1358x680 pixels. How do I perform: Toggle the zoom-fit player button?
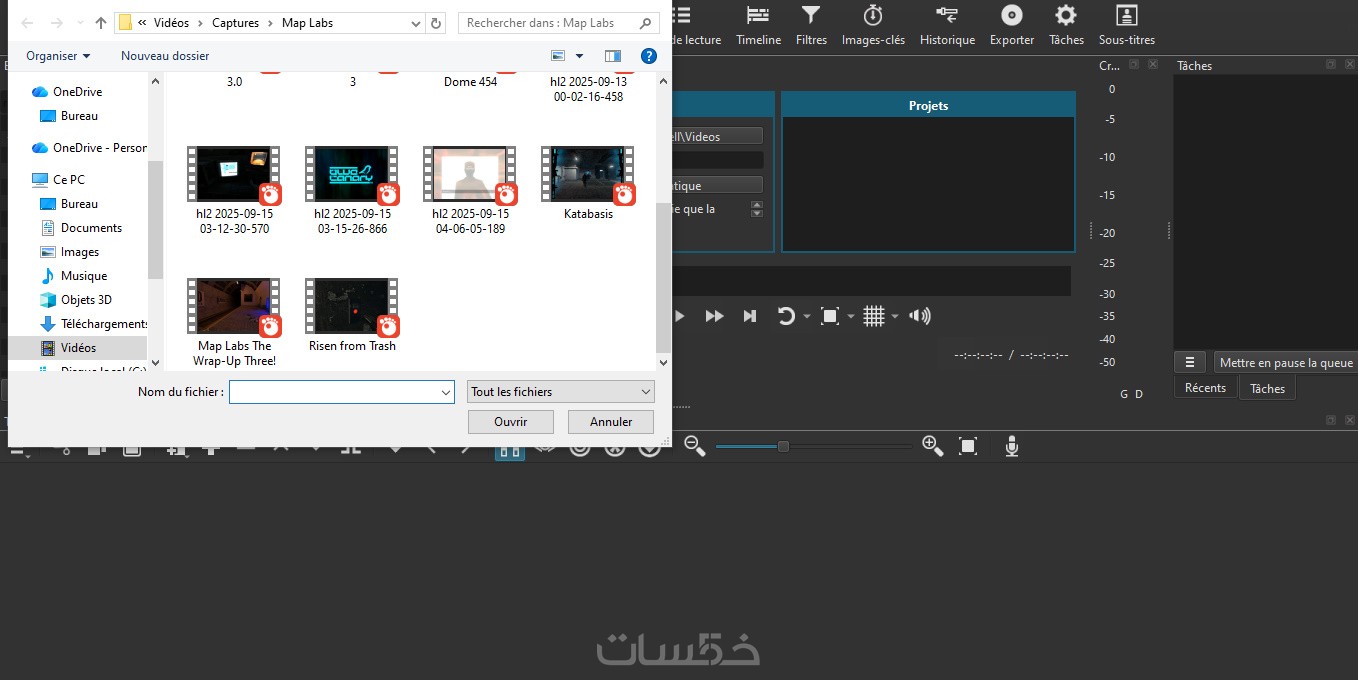829,316
